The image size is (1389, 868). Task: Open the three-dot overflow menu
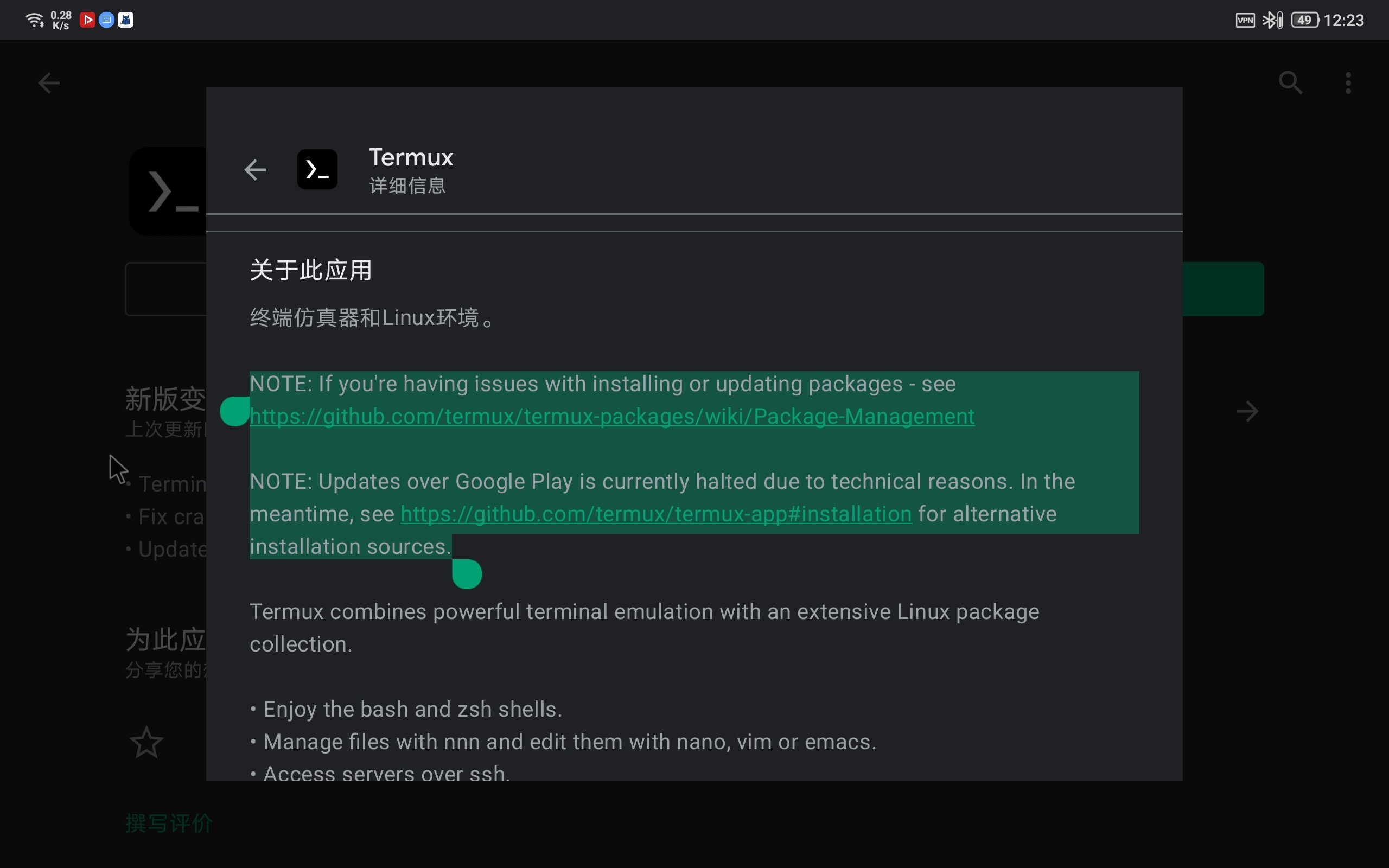click(x=1348, y=82)
